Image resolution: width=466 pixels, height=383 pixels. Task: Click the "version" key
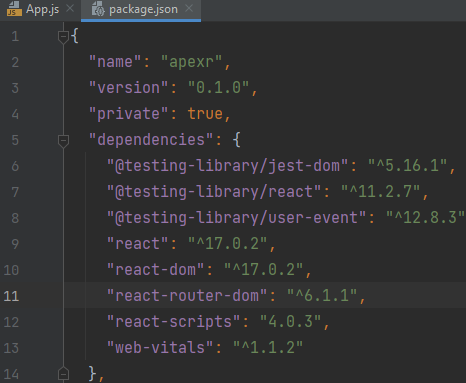[x=128, y=88]
